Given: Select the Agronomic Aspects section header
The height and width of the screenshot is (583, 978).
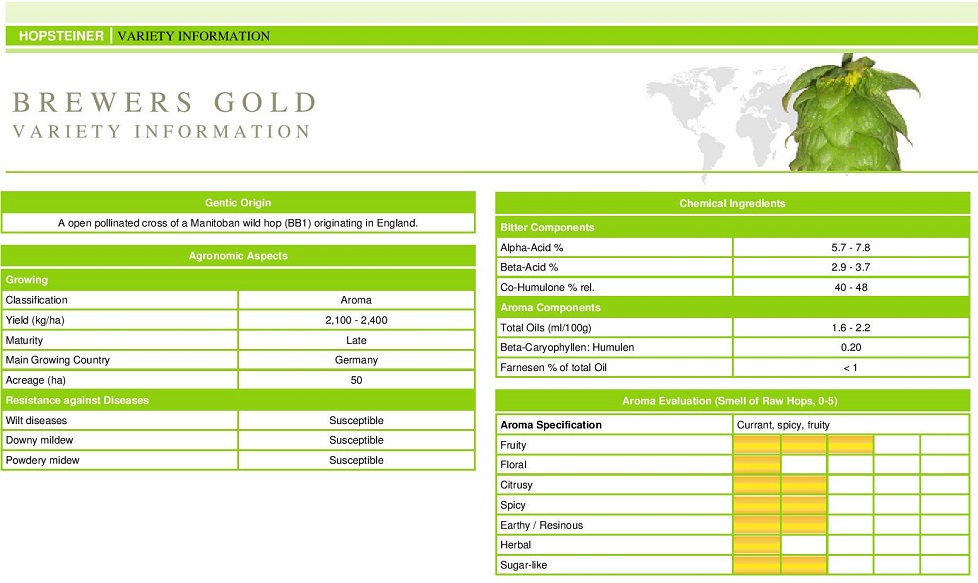Looking at the screenshot, I should 238,256.
